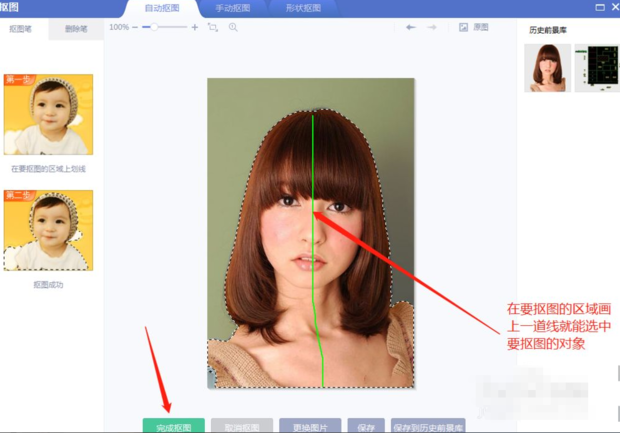Click the undo left arrow
620x433 pixels.
point(411,27)
